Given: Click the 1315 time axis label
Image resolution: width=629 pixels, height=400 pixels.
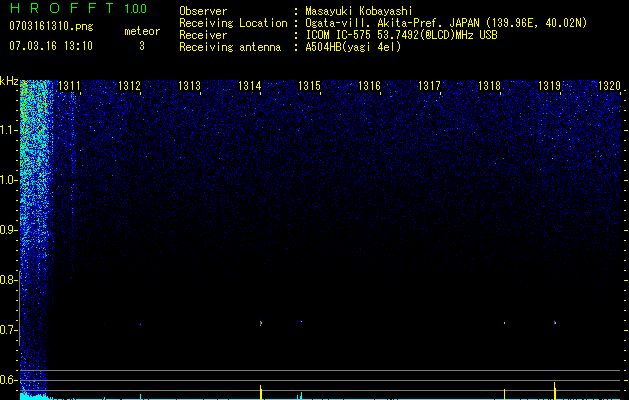Looking at the screenshot, I should tap(309, 86).
